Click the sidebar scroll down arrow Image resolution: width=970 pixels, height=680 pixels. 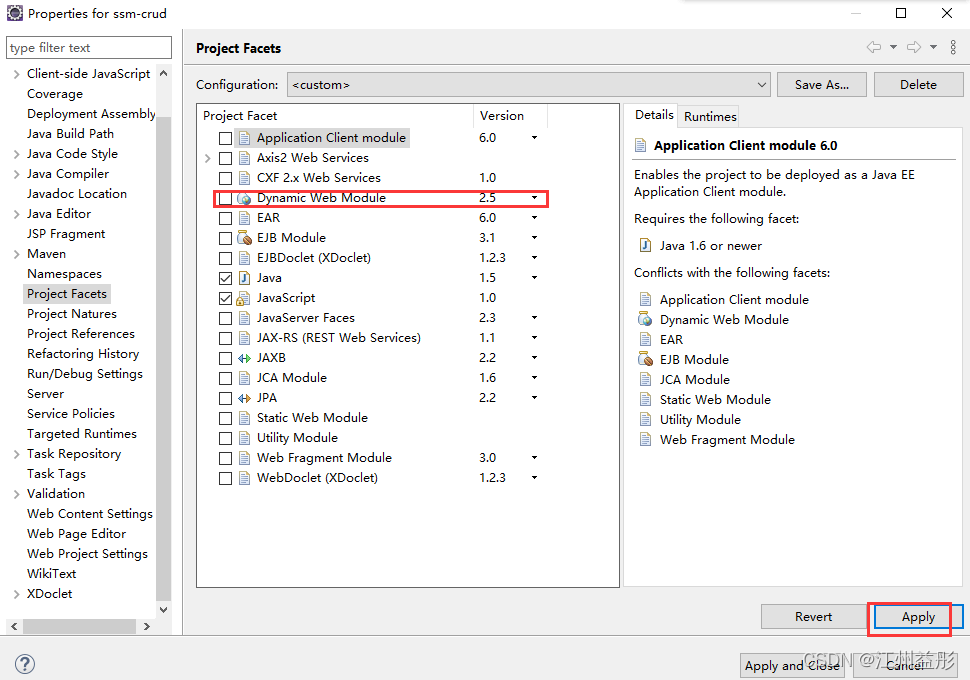[x=163, y=610]
